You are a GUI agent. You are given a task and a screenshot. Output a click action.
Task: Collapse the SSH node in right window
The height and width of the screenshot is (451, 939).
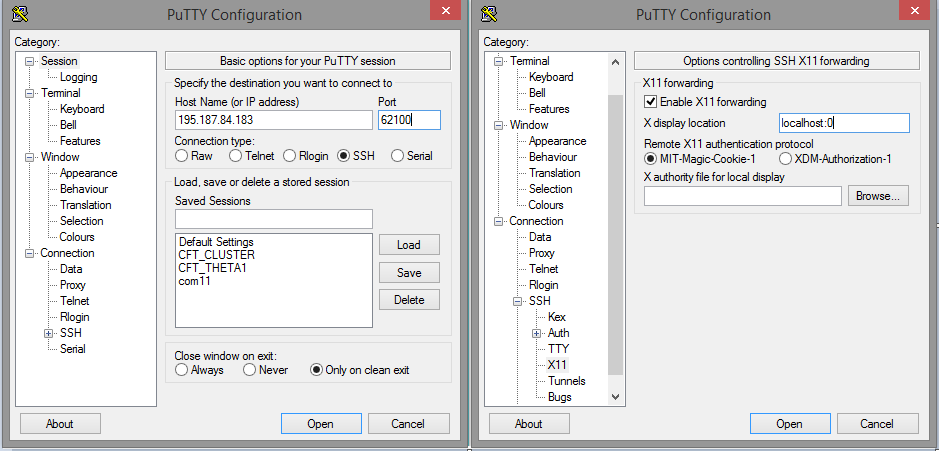tap(517, 301)
